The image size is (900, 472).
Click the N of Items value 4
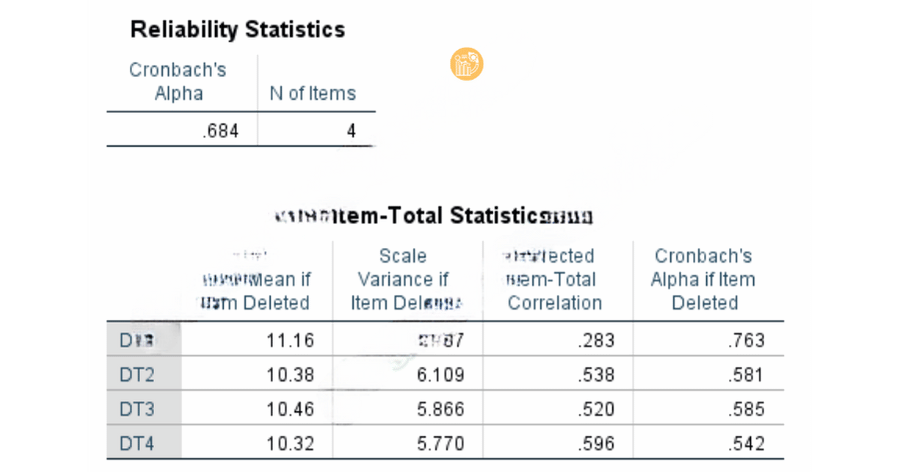click(351, 130)
